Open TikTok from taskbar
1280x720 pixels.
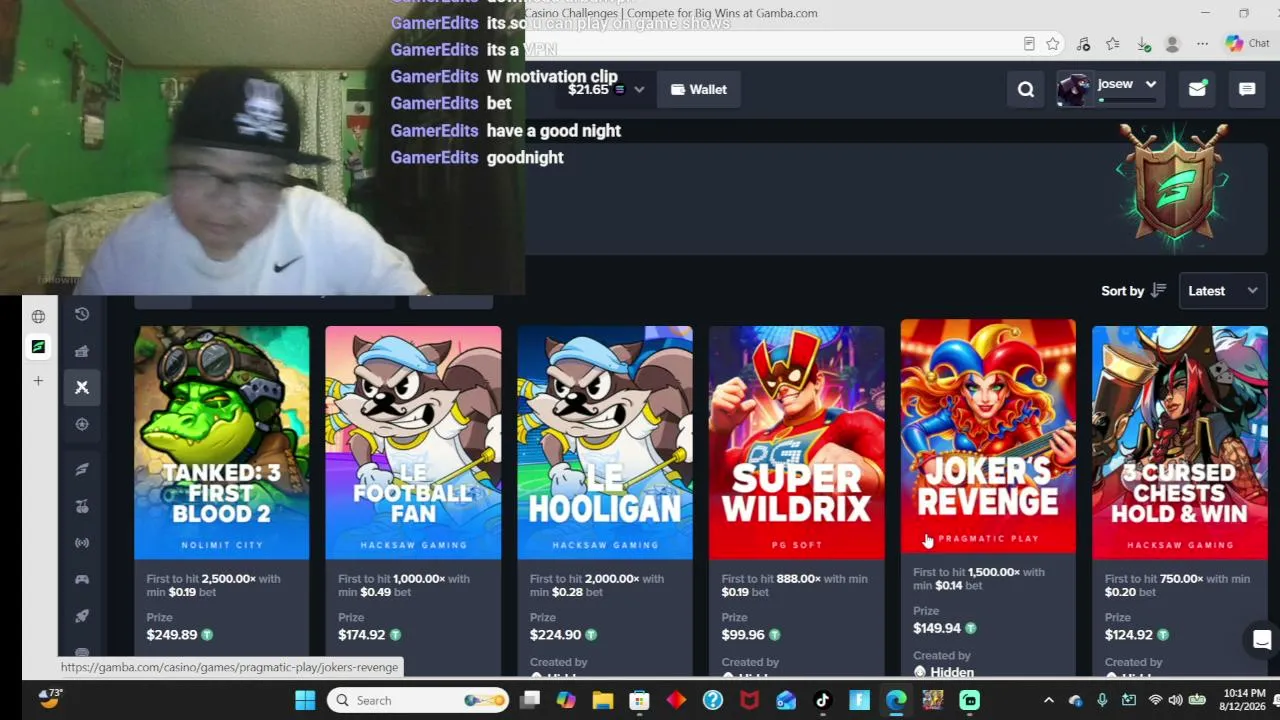coord(823,700)
